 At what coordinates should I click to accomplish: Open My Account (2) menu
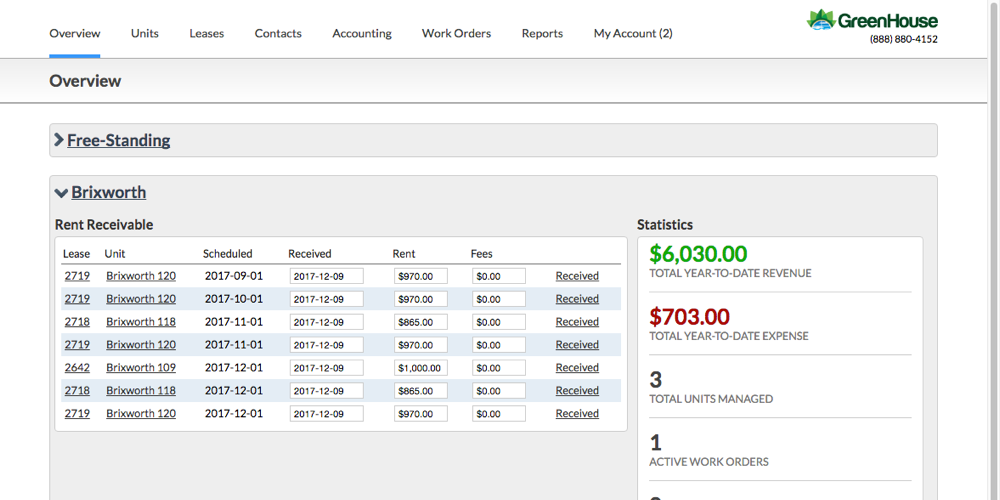point(632,33)
